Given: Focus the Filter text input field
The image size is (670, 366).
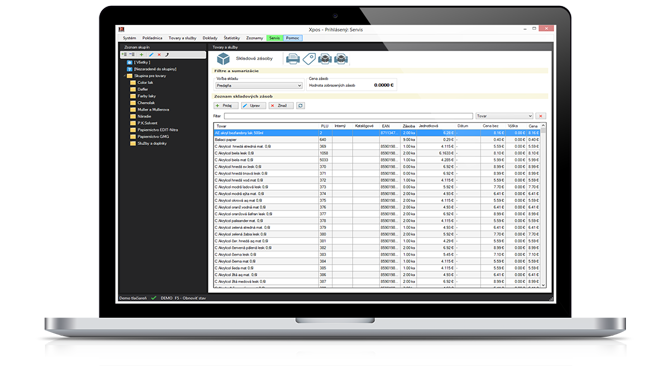Looking at the screenshot, I should [348, 116].
